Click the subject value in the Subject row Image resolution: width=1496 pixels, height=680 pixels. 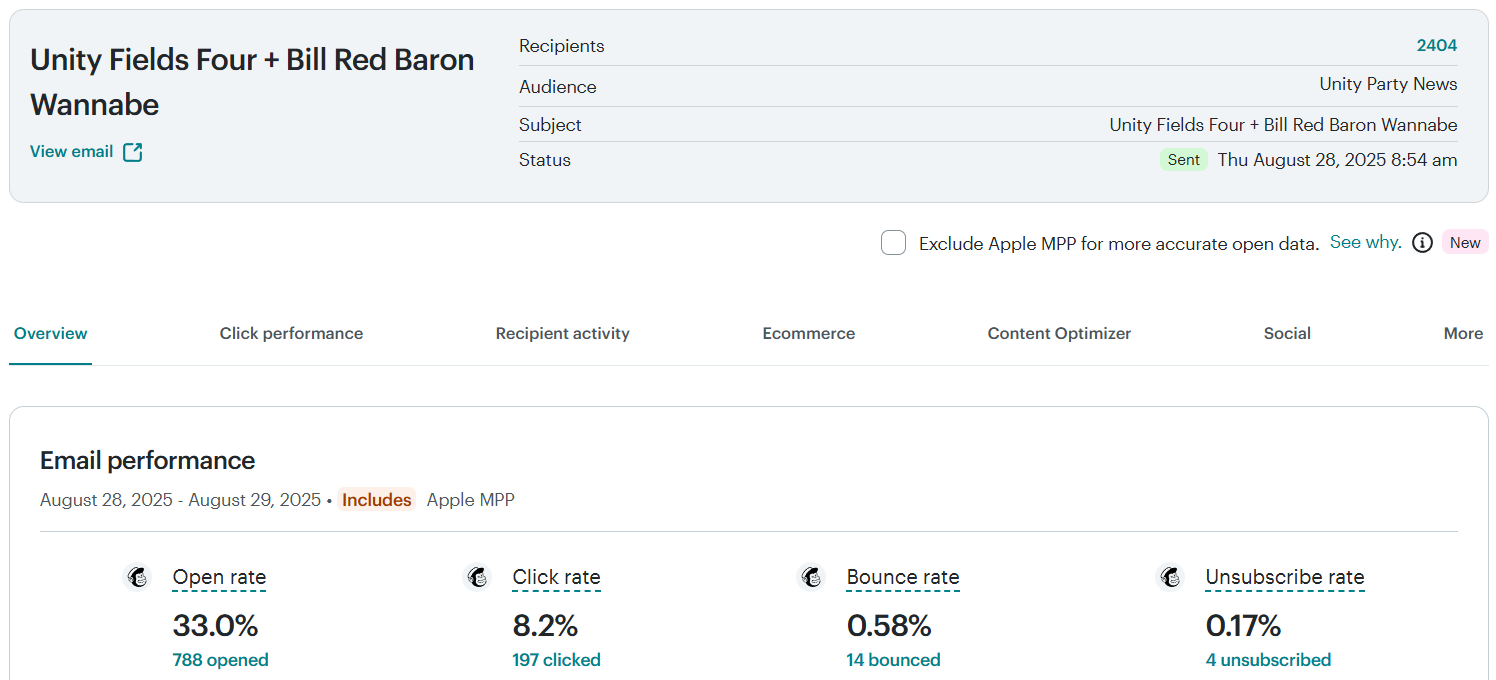(1283, 125)
